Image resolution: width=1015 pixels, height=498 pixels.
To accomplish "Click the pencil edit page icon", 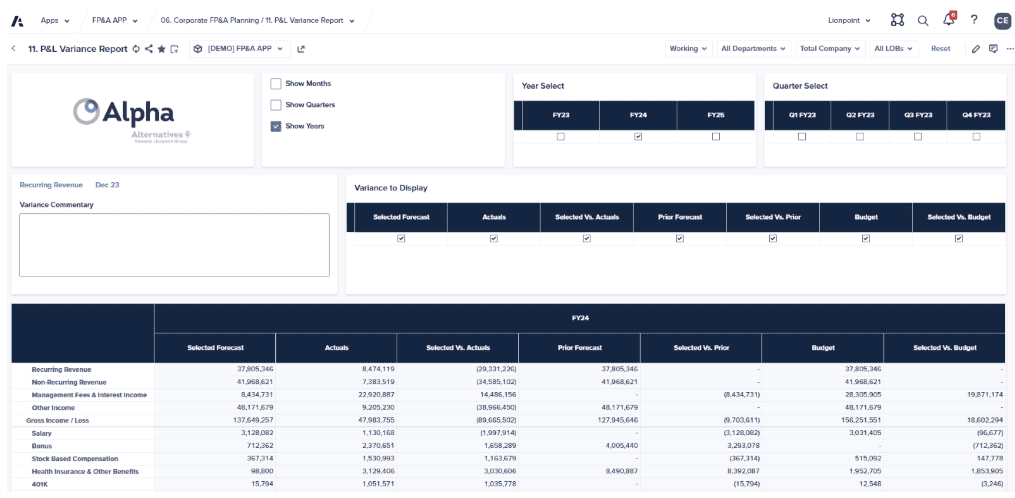I will coord(976,49).
